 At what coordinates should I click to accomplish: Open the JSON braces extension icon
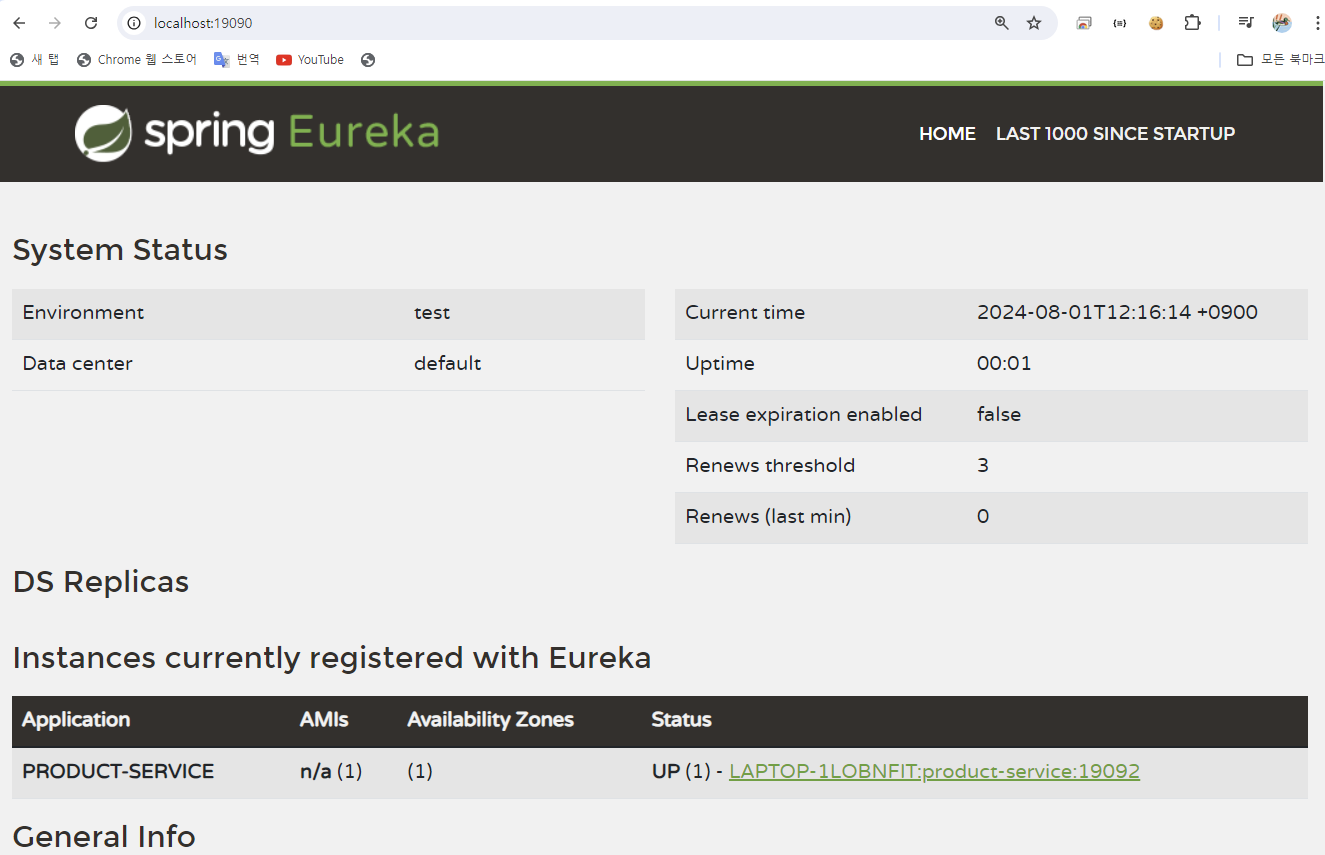[x=1120, y=23]
